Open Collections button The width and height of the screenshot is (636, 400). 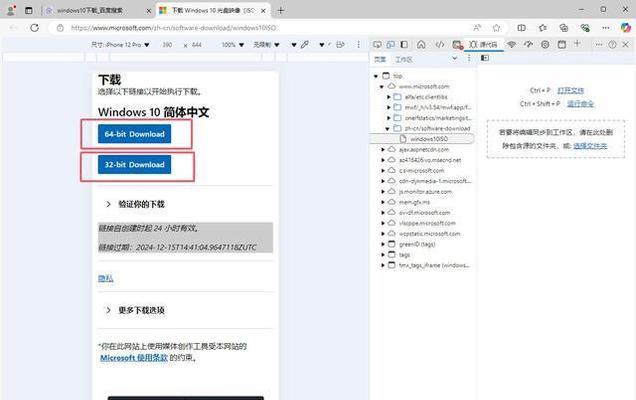click(563, 28)
